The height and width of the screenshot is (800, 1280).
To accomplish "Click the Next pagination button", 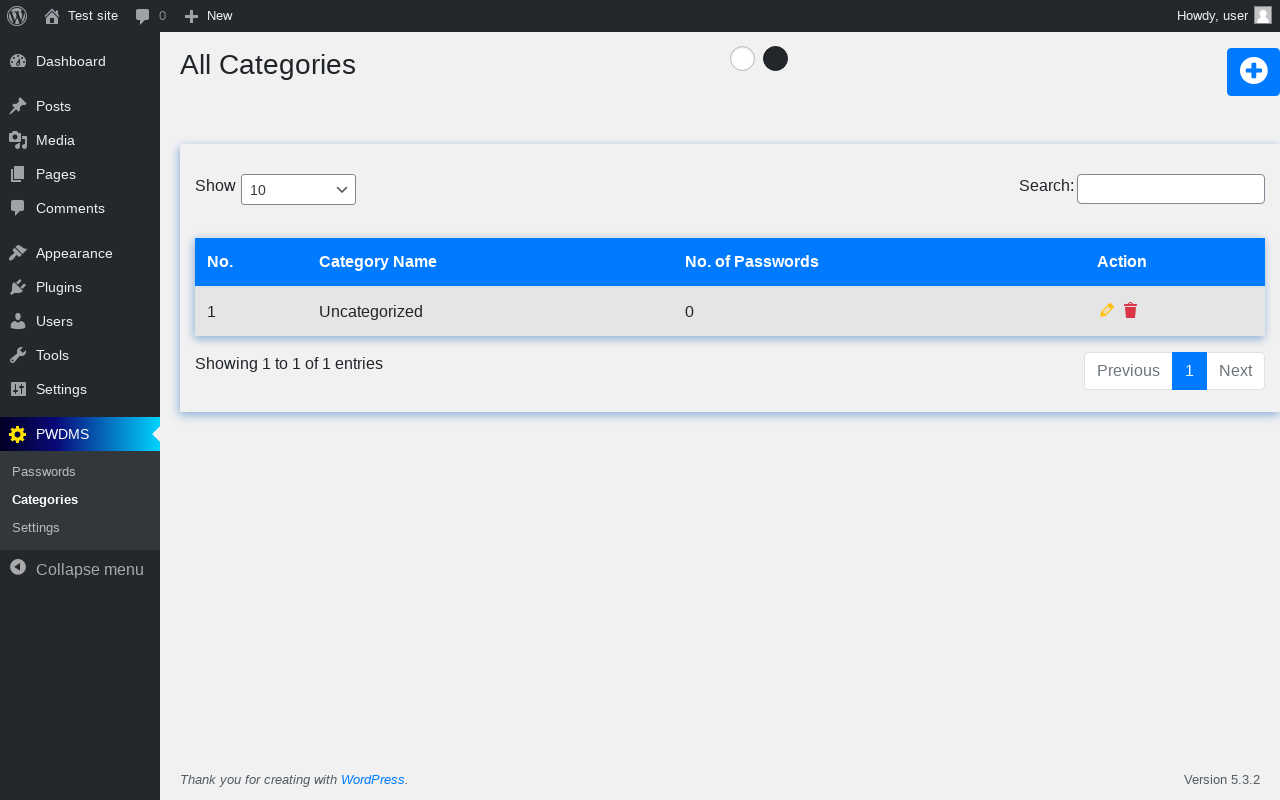I will [1235, 371].
